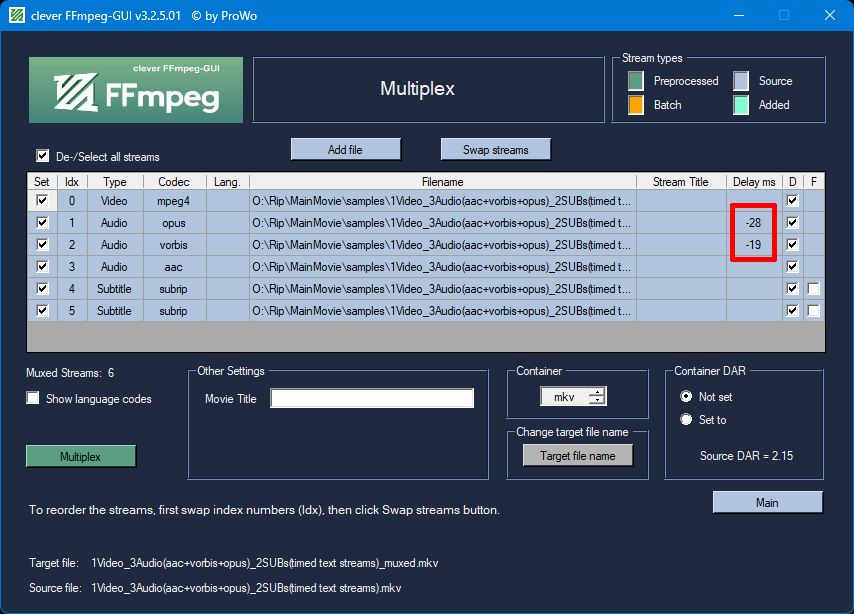The width and height of the screenshot is (854, 614).
Task: Toggle D checkbox for subtitle row 4
Action: 792,288
